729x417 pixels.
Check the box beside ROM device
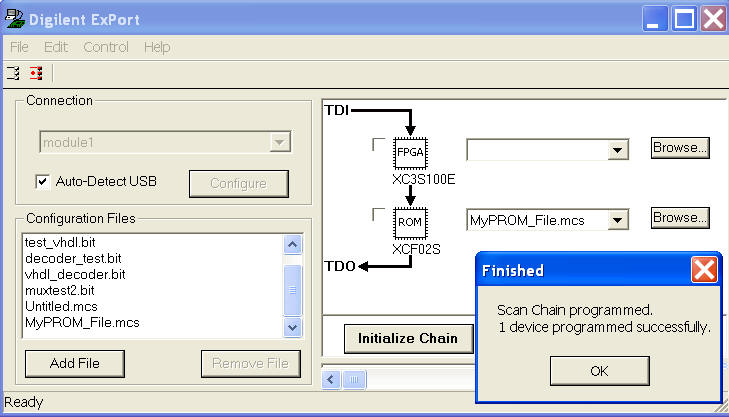[379, 214]
